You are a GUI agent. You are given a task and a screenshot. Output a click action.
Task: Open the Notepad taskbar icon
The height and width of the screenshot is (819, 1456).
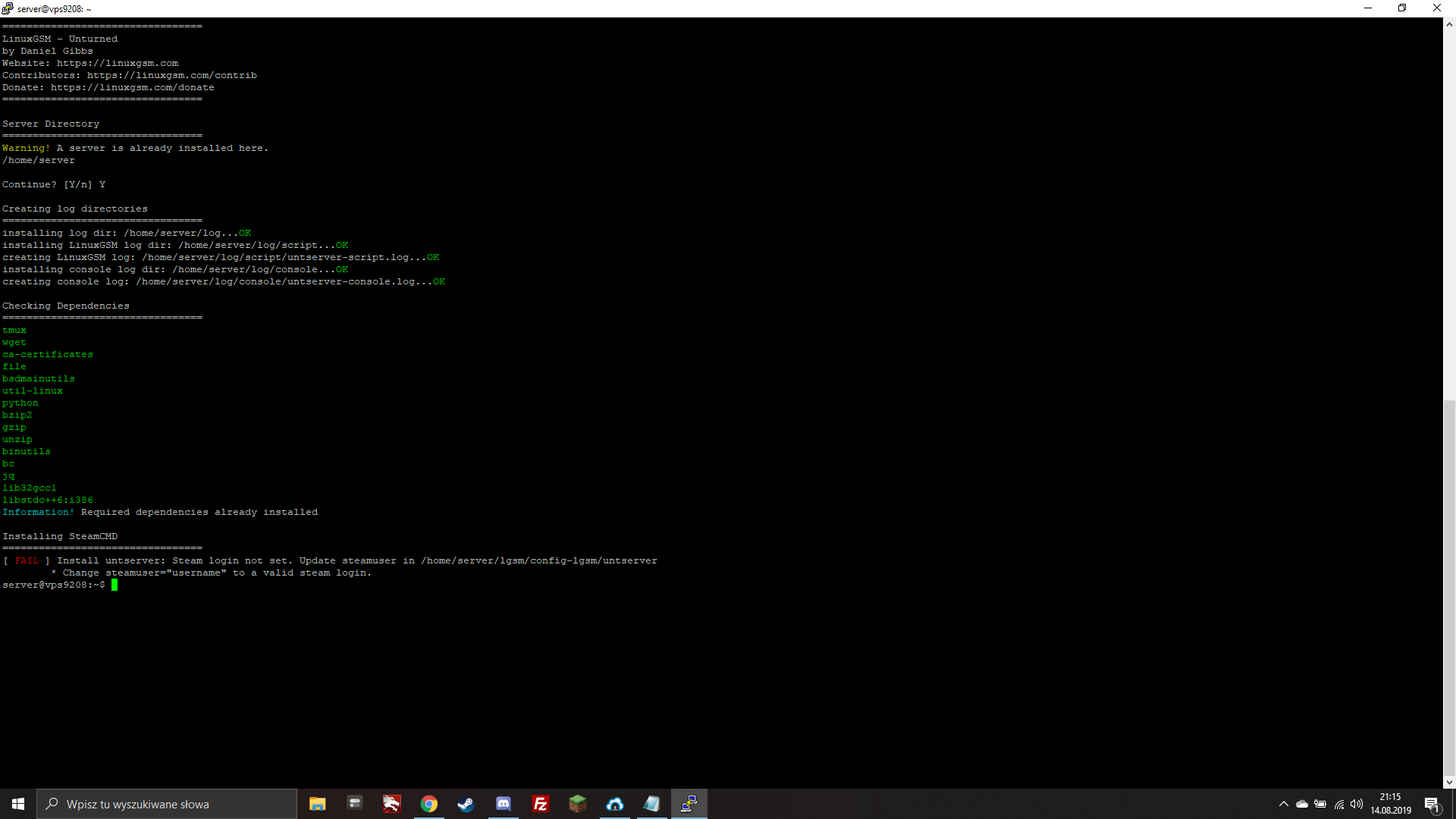(651, 804)
